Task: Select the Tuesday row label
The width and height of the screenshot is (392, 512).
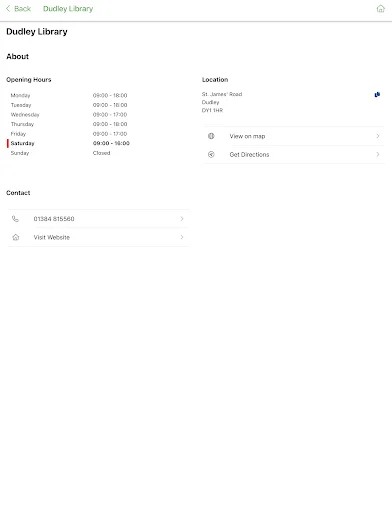Action: (21, 105)
